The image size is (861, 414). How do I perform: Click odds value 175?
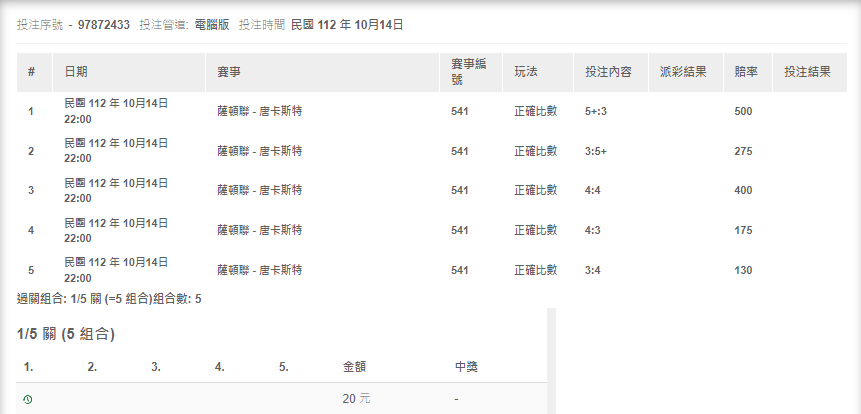[x=743, y=230]
